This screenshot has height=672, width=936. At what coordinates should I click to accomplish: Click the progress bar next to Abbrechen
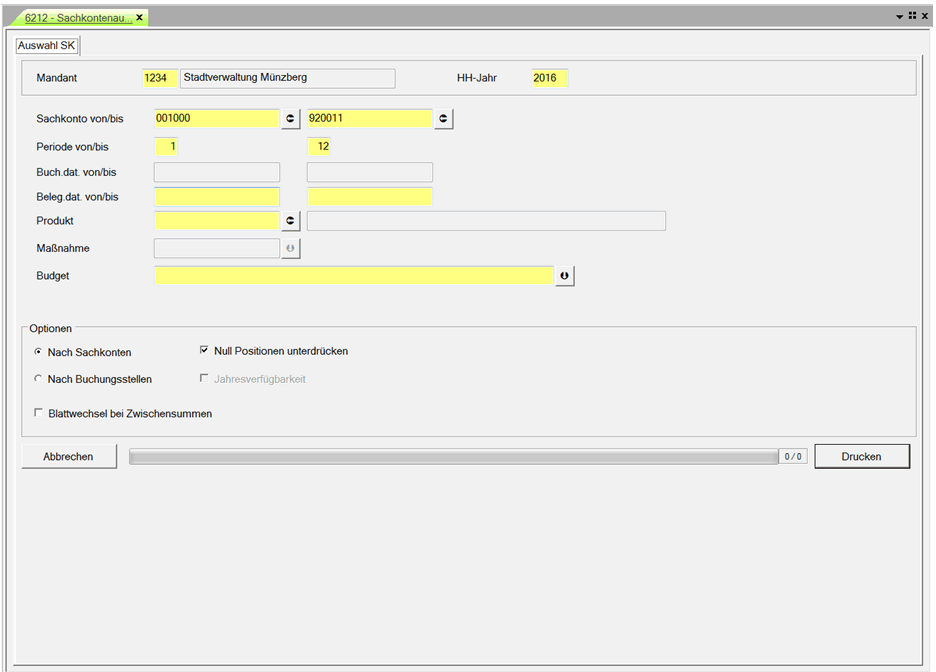coord(453,457)
